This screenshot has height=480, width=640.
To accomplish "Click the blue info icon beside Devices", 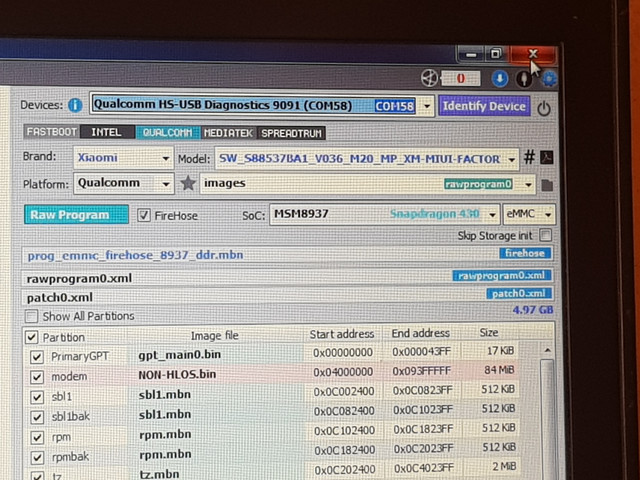I will point(75,105).
